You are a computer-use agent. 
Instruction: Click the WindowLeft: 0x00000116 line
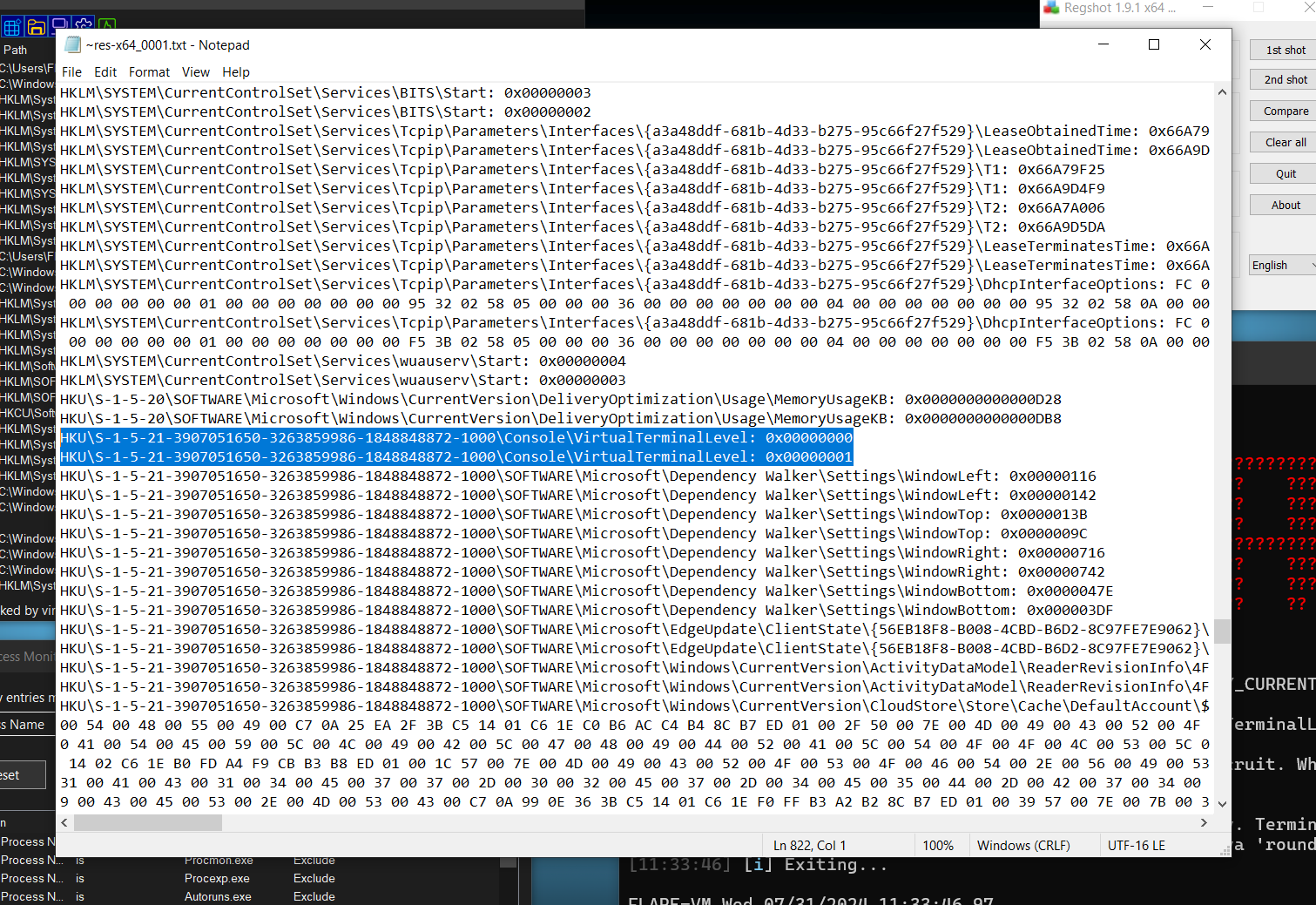pyautogui.click(x=578, y=476)
